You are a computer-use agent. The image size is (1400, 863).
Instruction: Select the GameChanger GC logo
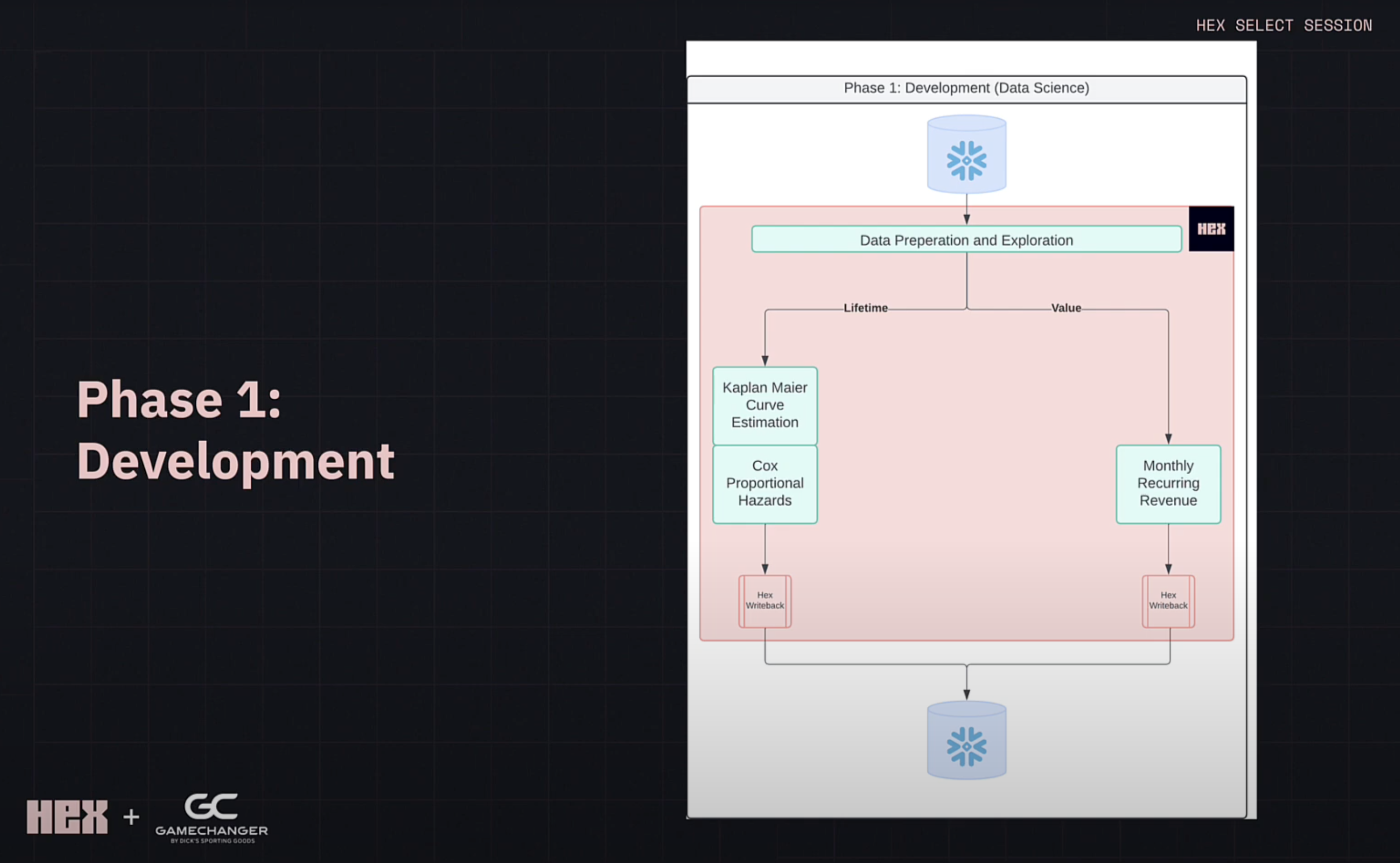(x=212, y=807)
